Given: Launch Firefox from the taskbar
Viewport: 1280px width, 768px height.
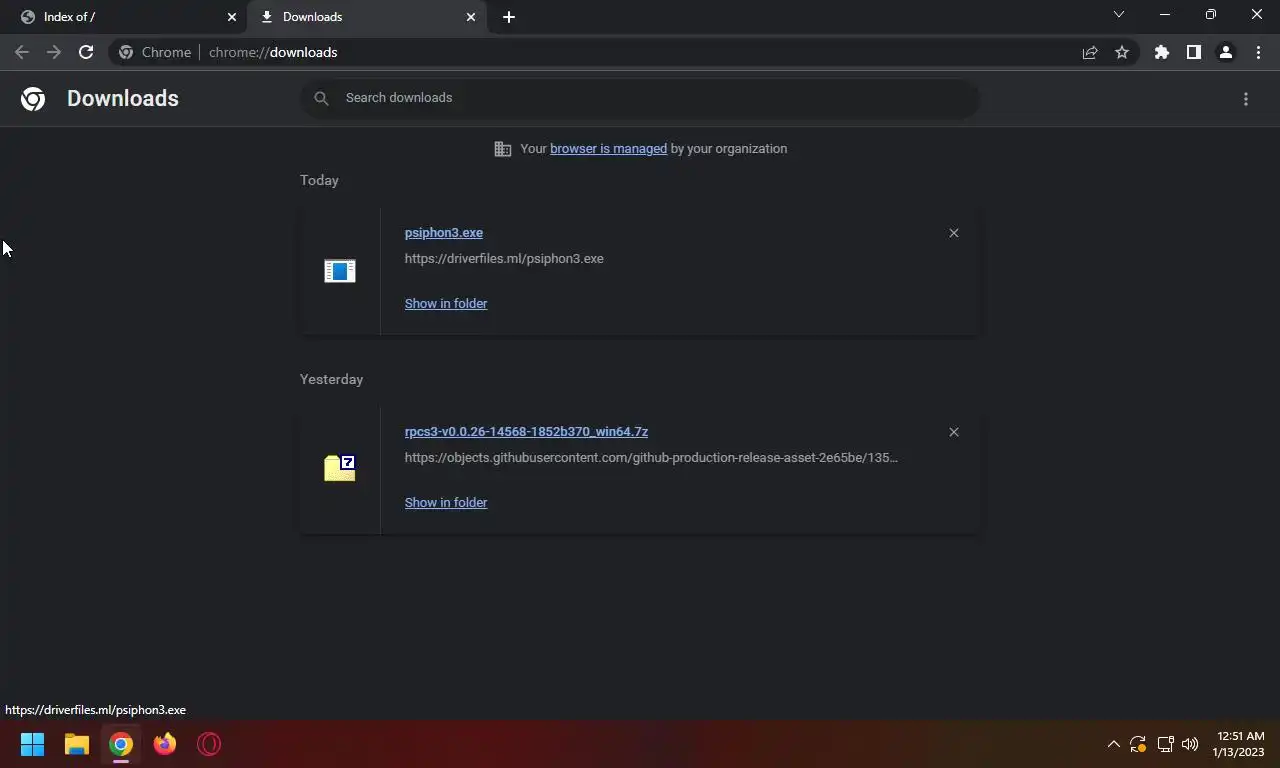Looking at the screenshot, I should pyautogui.click(x=165, y=744).
